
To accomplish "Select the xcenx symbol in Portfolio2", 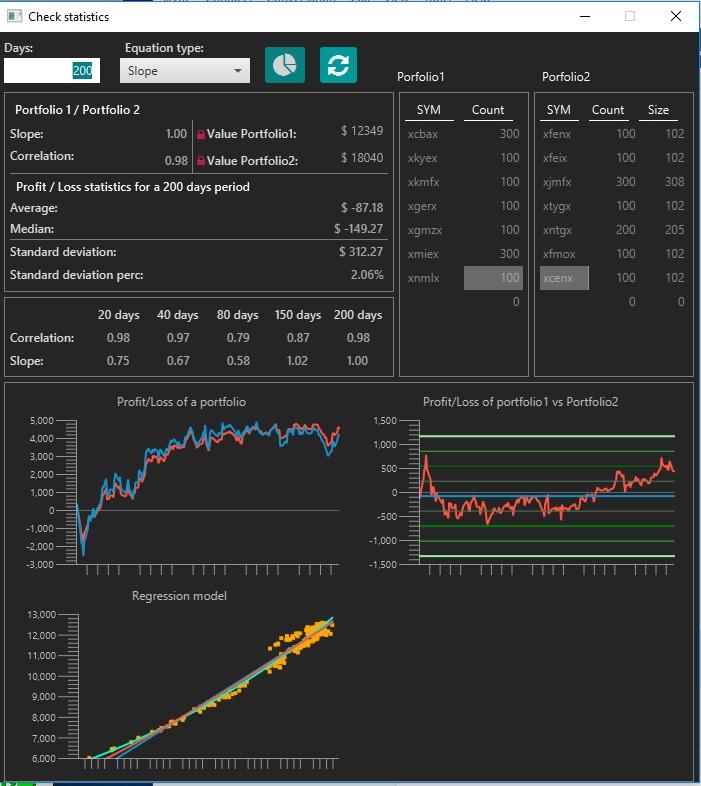I will [x=557, y=278].
